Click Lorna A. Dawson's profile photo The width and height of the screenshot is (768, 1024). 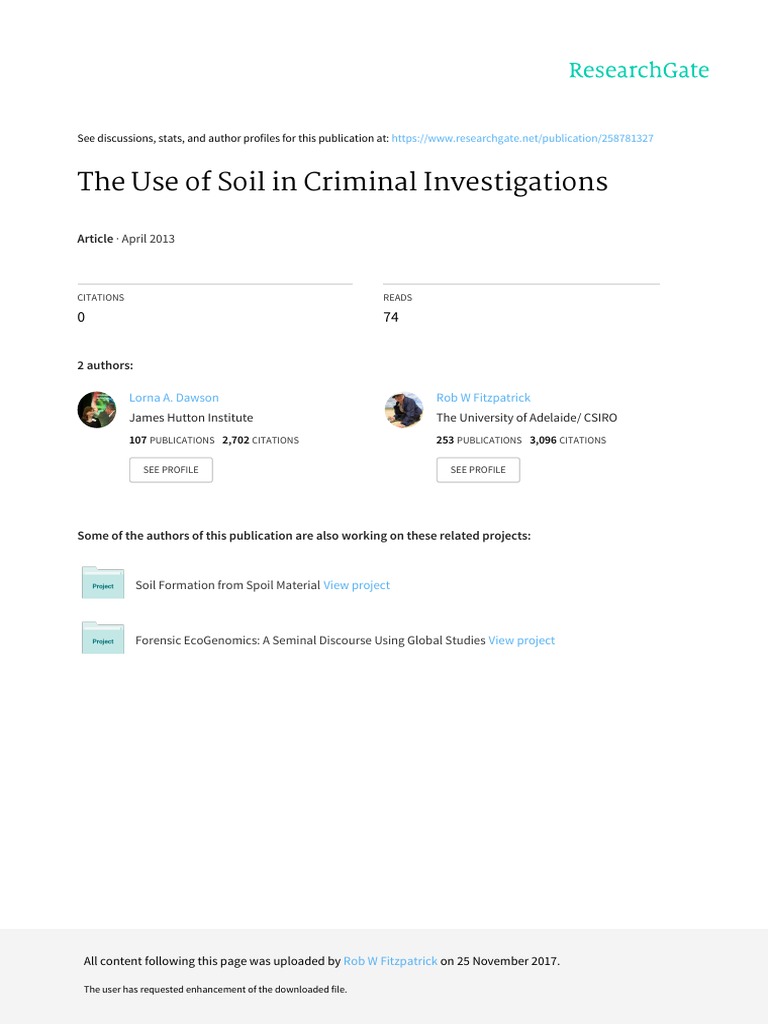pyautogui.click(x=97, y=410)
